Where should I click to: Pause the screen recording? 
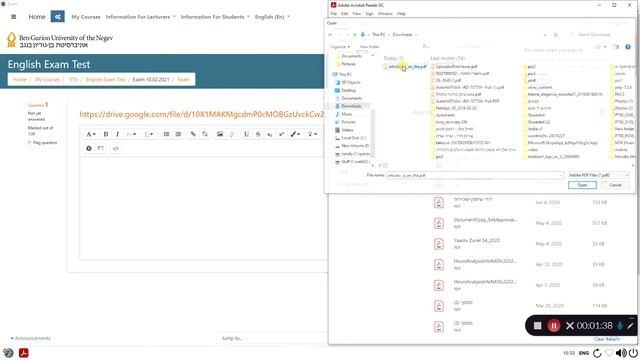[x=553, y=325]
